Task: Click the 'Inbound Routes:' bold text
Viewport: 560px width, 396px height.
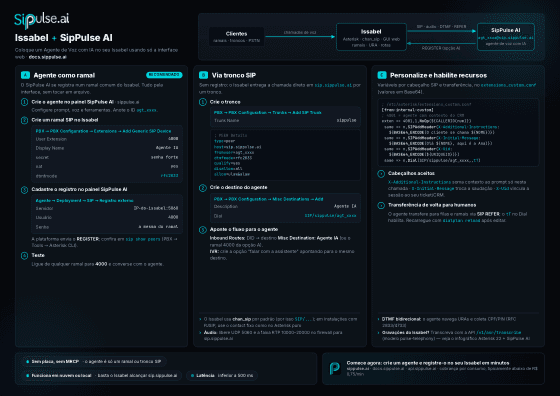Action: [227, 238]
